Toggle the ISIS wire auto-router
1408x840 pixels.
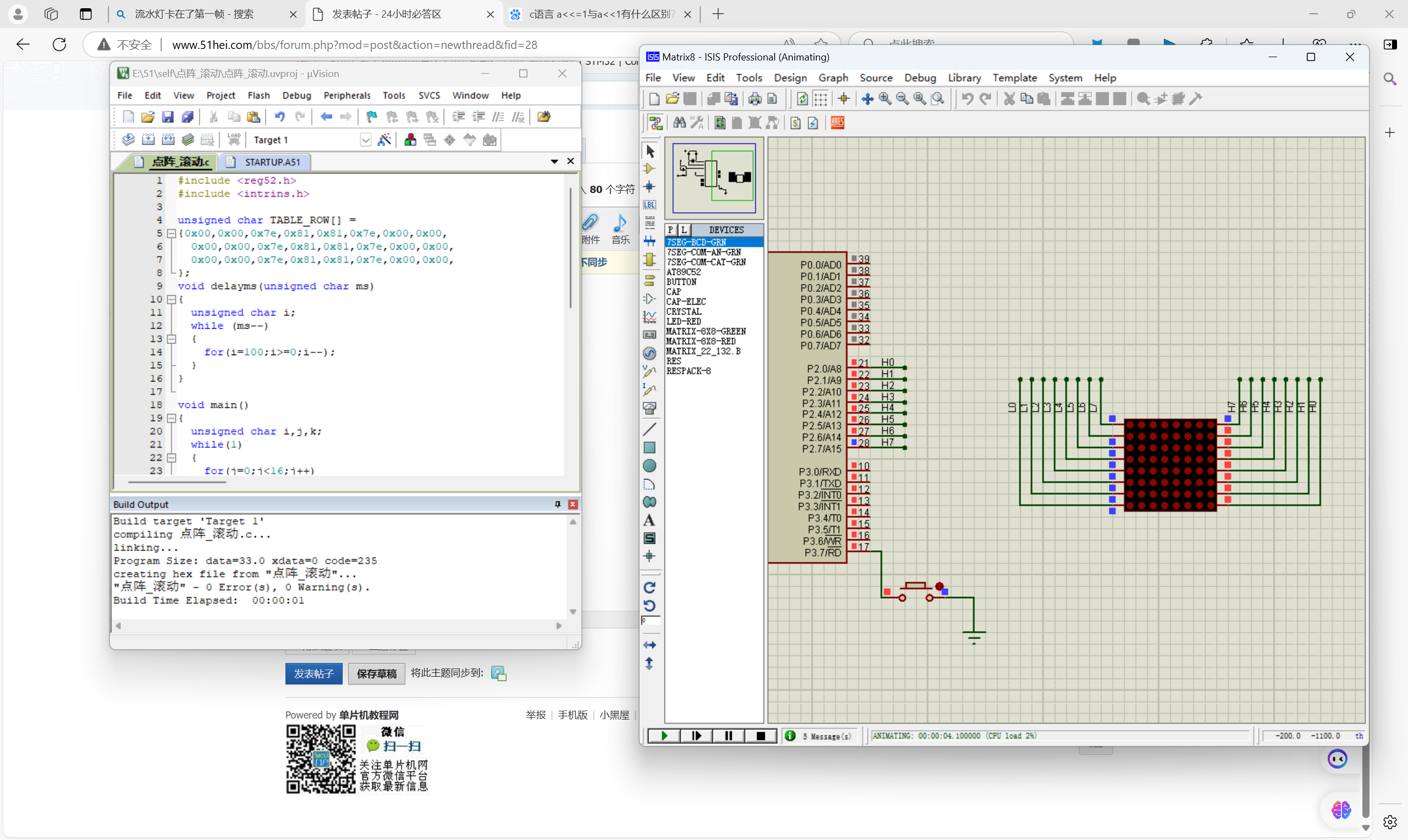[656, 123]
